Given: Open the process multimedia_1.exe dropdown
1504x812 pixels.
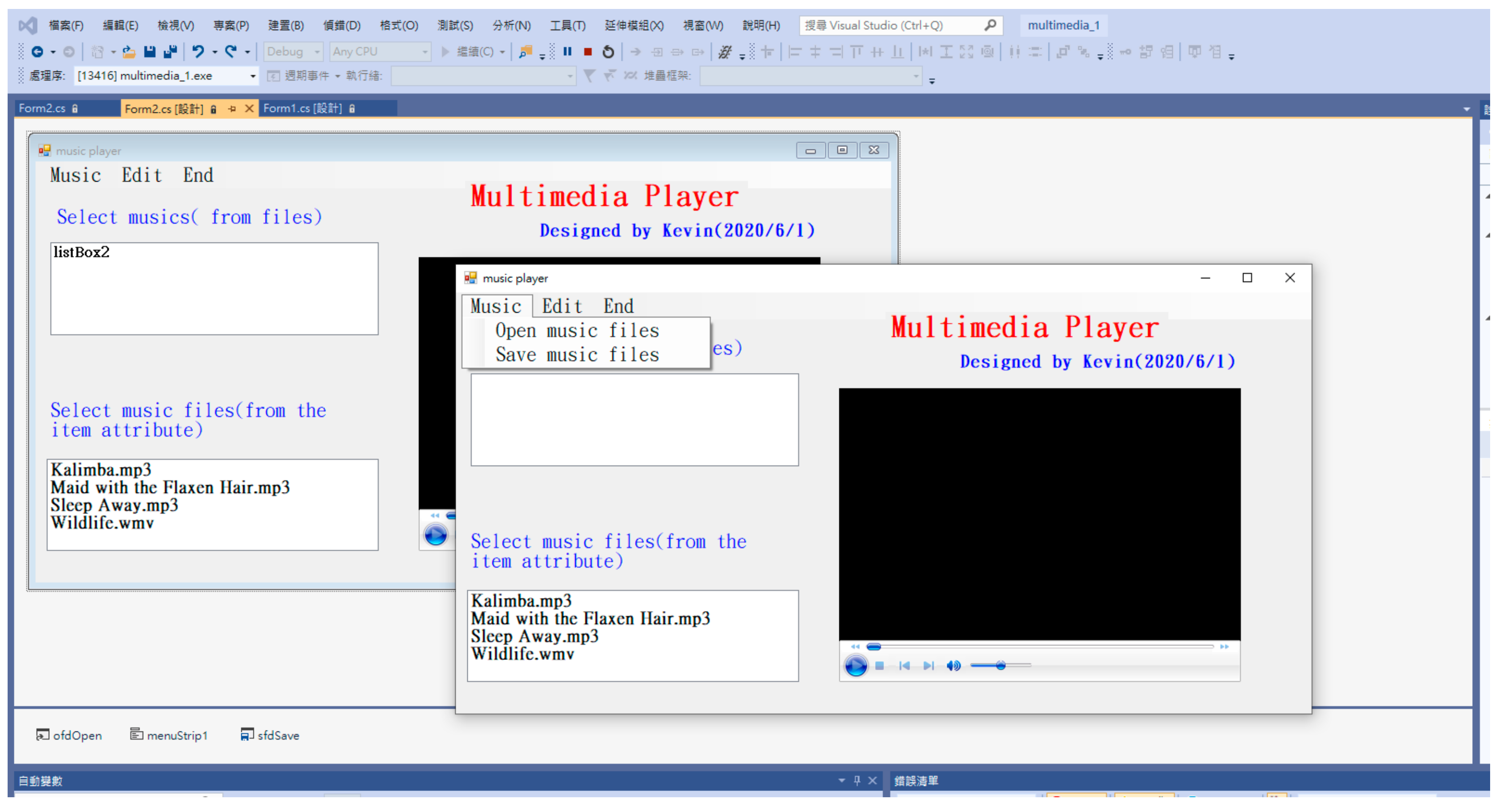Looking at the screenshot, I should coord(253,76).
